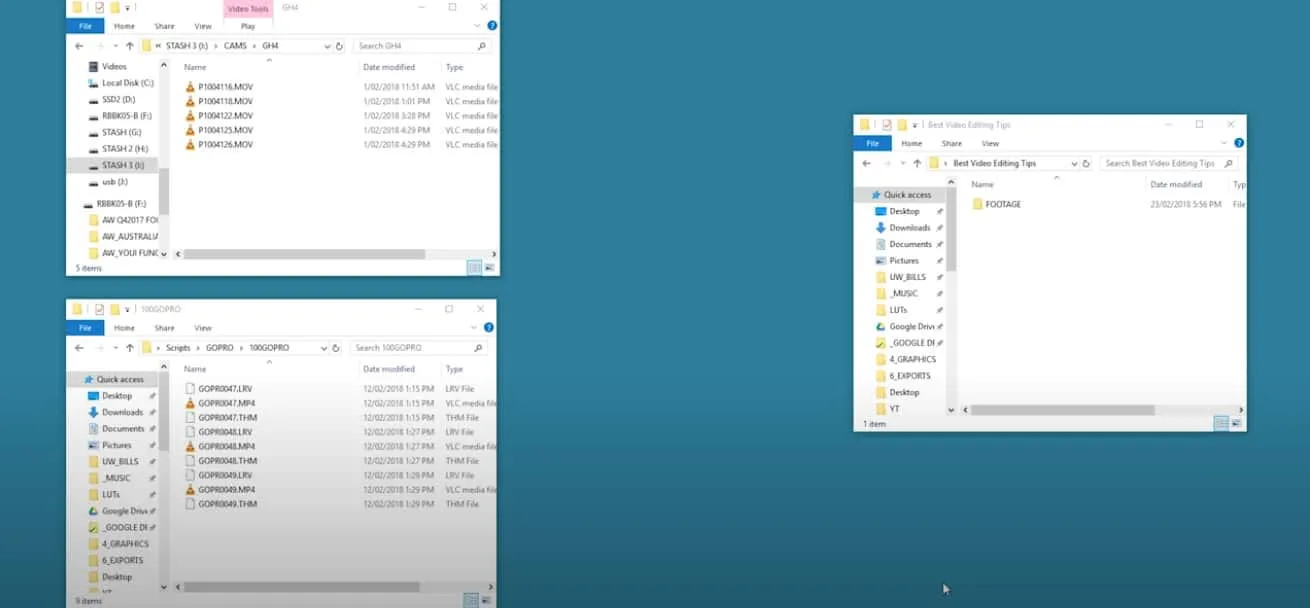Click the VLC icon of P1004116.MOV
This screenshot has width=1310, height=608.
pyautogui.click(x=190, y=87)
